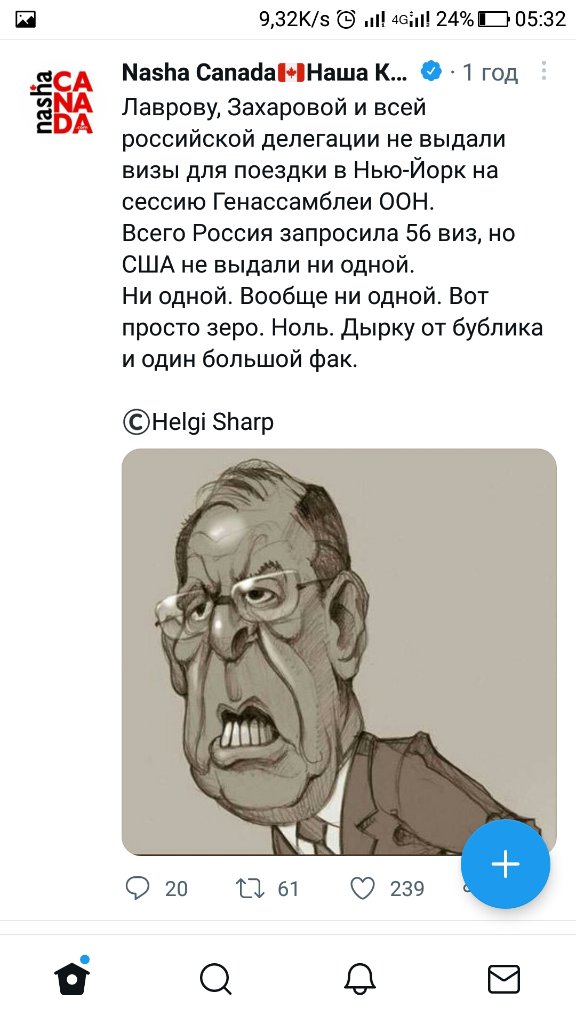Retweet using the retweet arrows icon

250,888
